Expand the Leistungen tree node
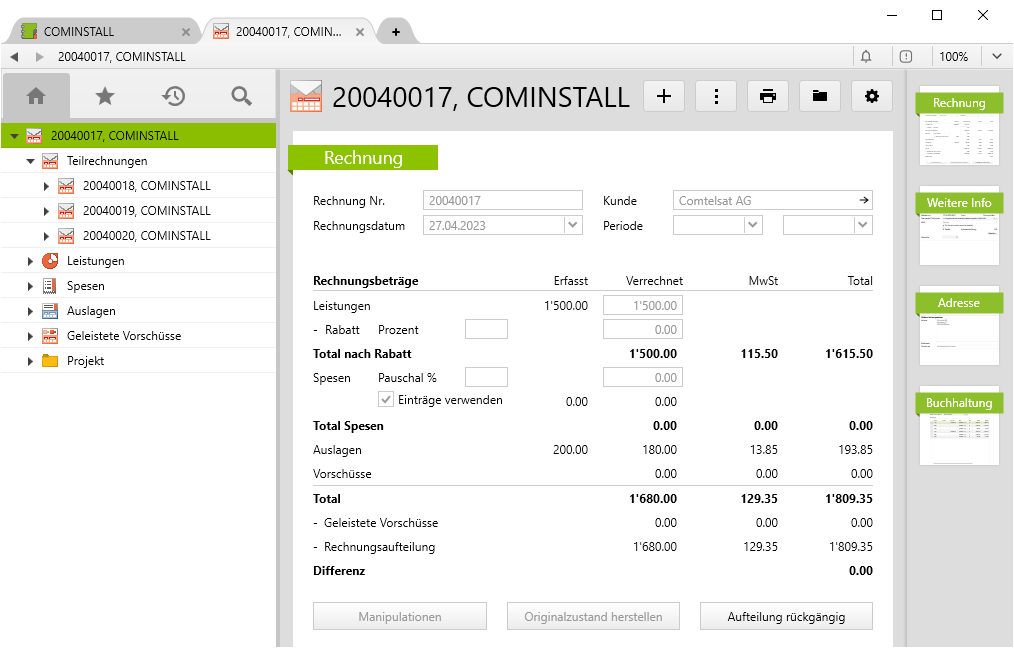The image size is (1014, 648). (31, 261)
